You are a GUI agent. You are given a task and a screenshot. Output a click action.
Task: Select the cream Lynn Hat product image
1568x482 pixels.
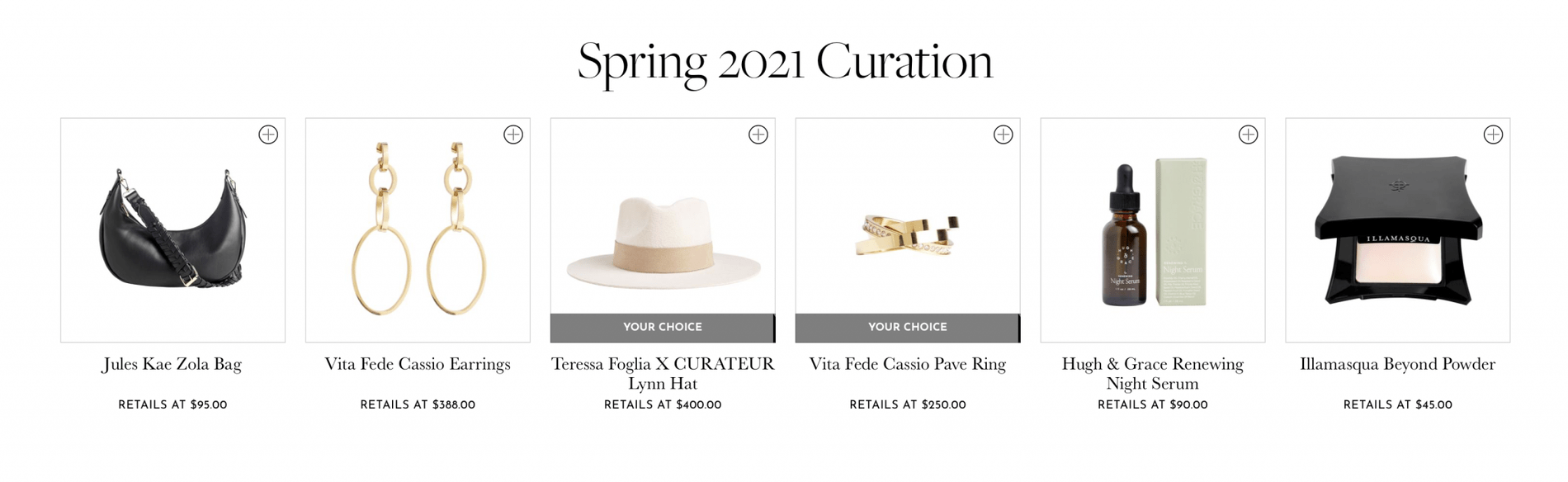point(663,239)
